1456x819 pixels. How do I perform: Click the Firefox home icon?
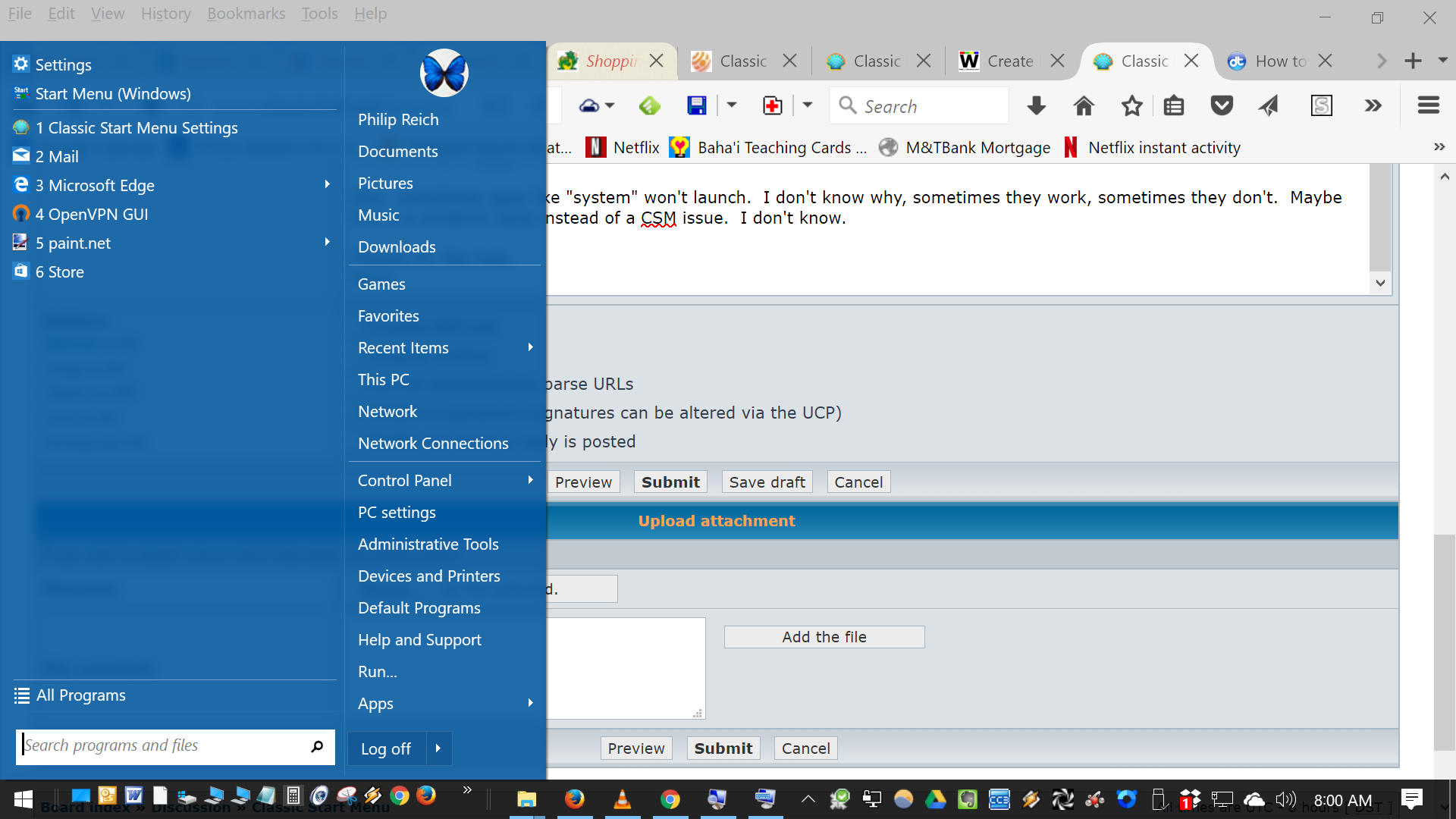1084,106
